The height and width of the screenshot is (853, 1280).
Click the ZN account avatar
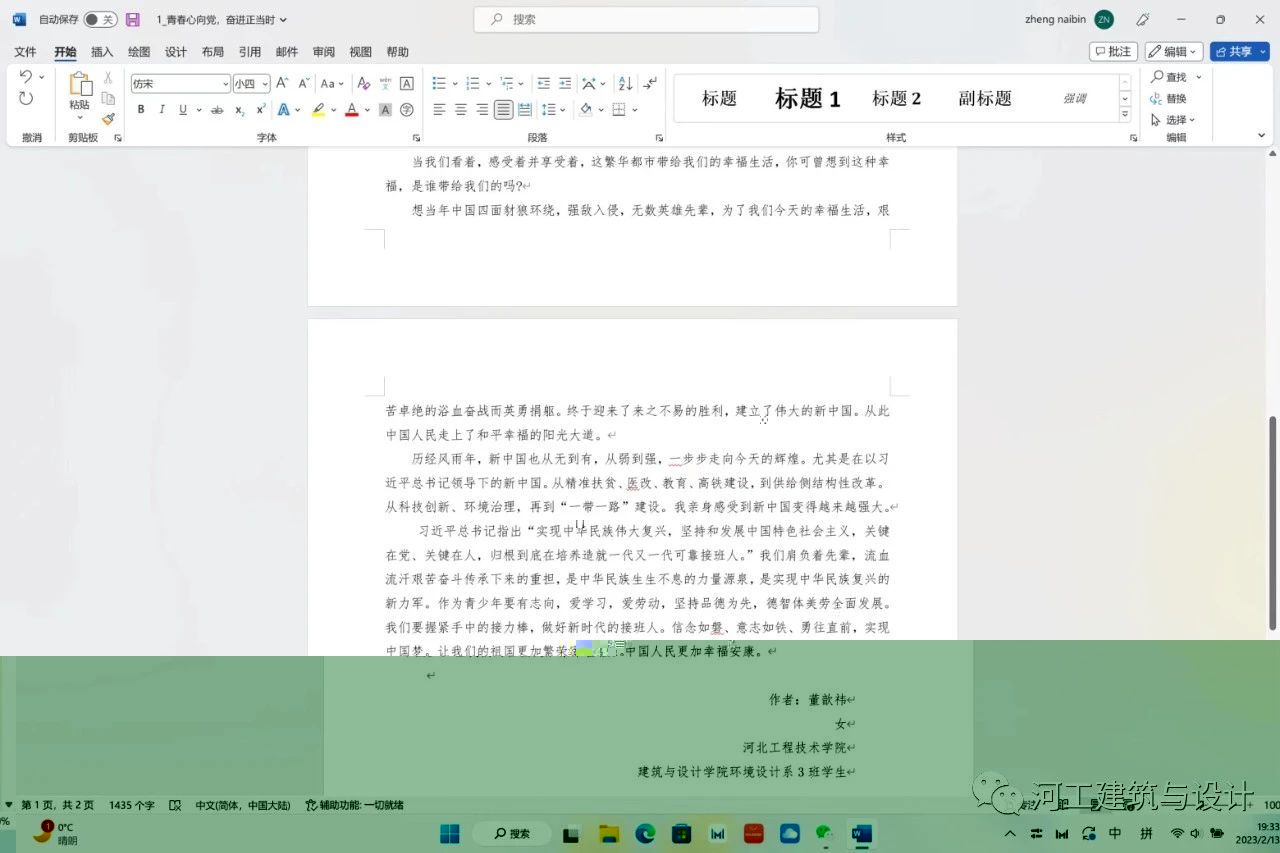tap(1104, 20)
